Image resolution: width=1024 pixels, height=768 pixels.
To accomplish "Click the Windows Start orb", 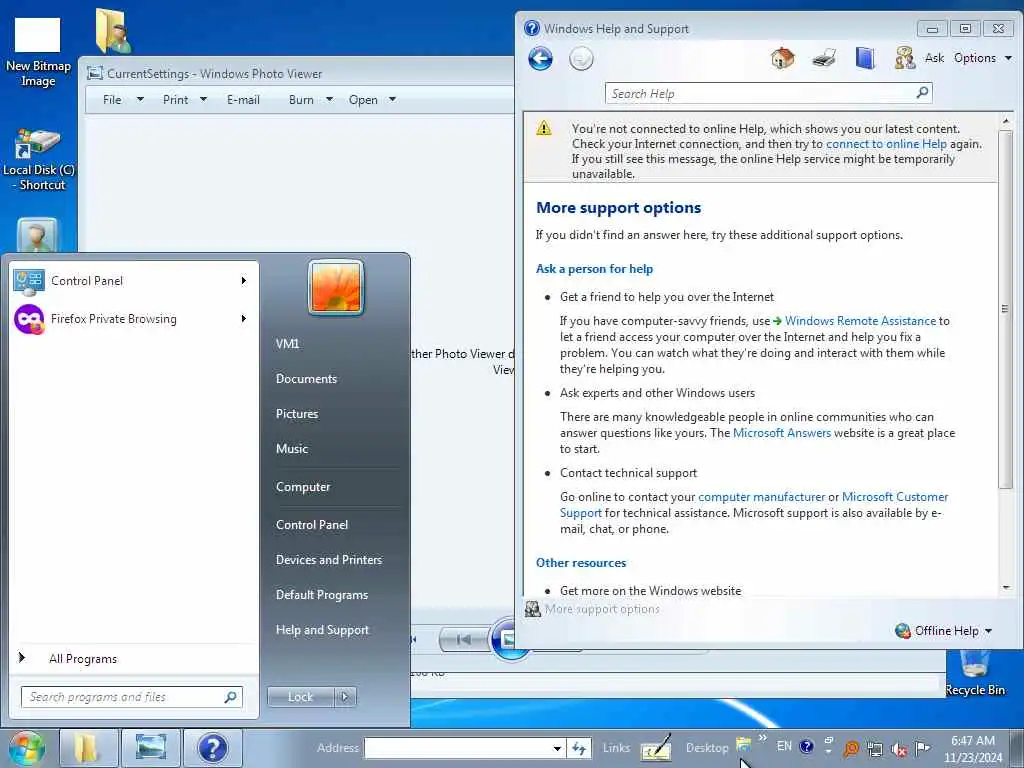I will (x=27, y=748).
